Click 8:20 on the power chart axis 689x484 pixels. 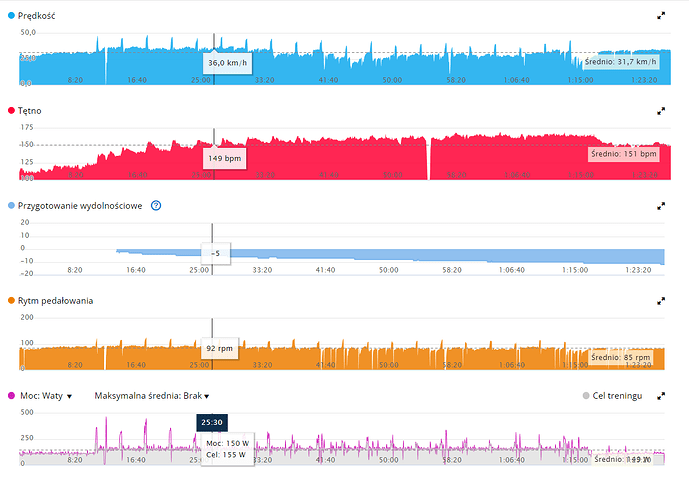click(75, 460)
